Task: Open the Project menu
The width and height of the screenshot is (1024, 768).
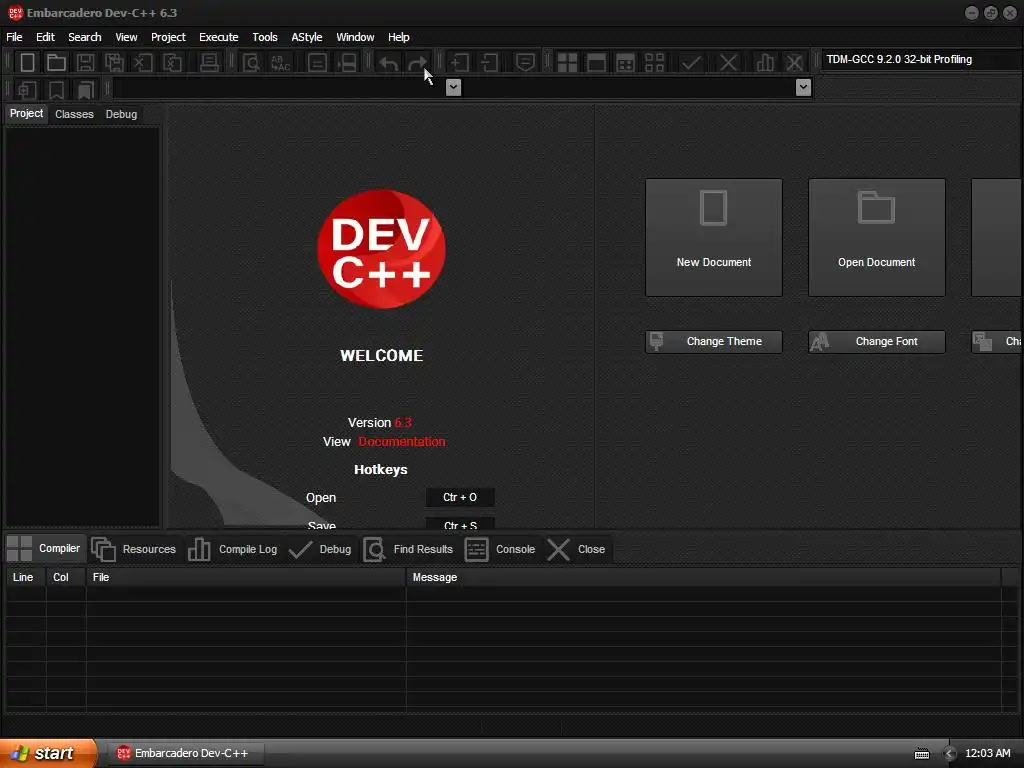Action: click(x=168, y=37)
